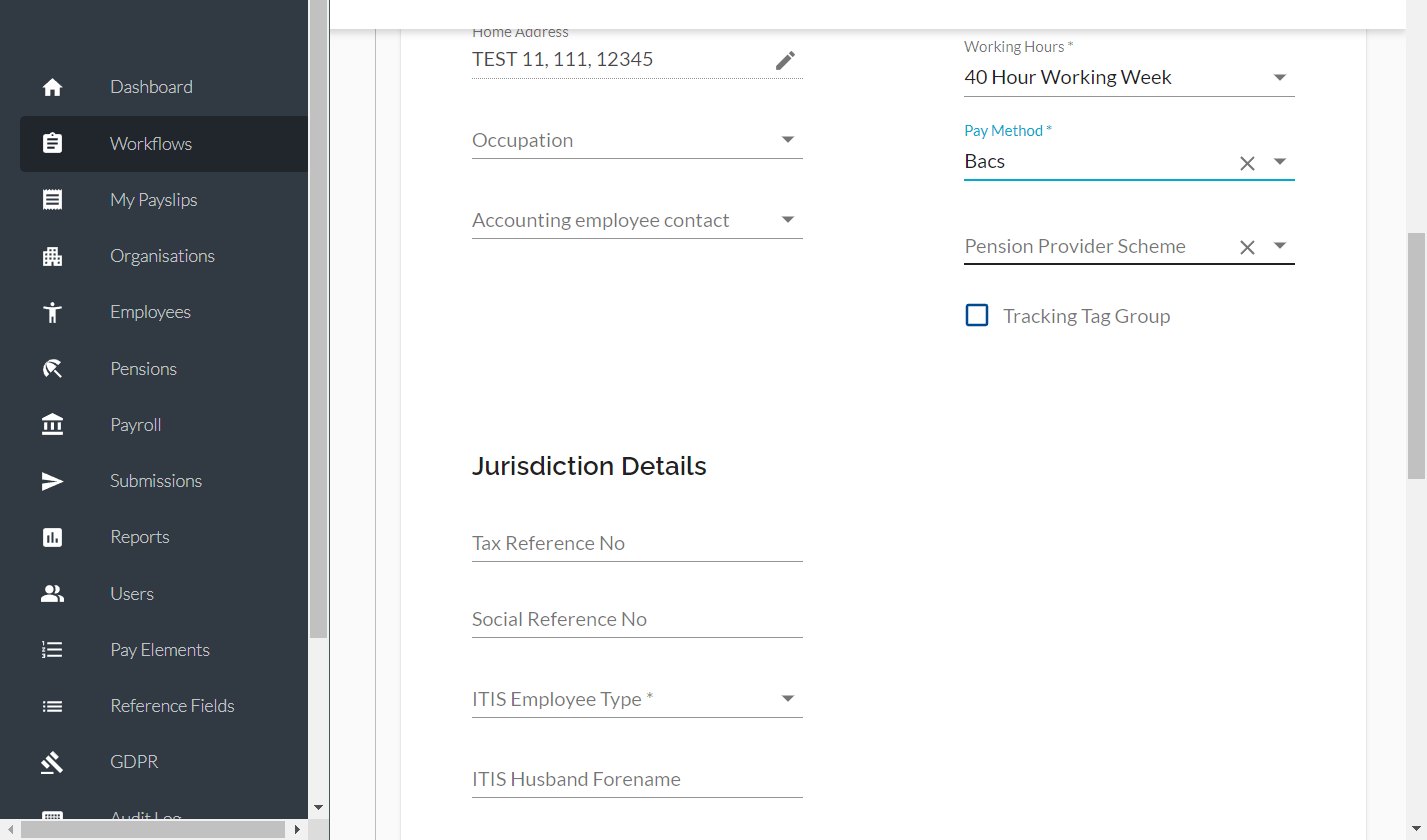Screen dimensions: 1427x840
Task: Expand Accounting employee contact dropdown
Action: click(788, 220)
